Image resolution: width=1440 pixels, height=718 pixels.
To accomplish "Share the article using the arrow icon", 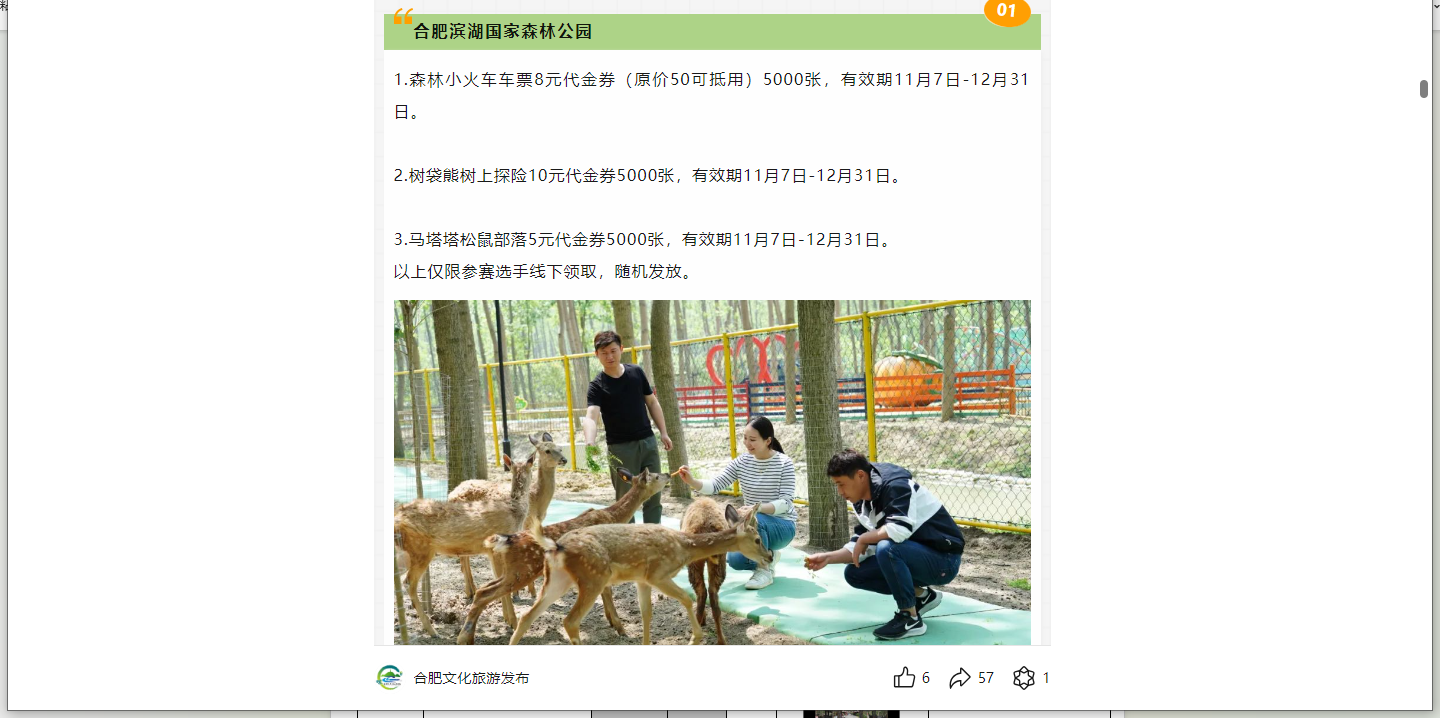I will [x=960, y=678].
